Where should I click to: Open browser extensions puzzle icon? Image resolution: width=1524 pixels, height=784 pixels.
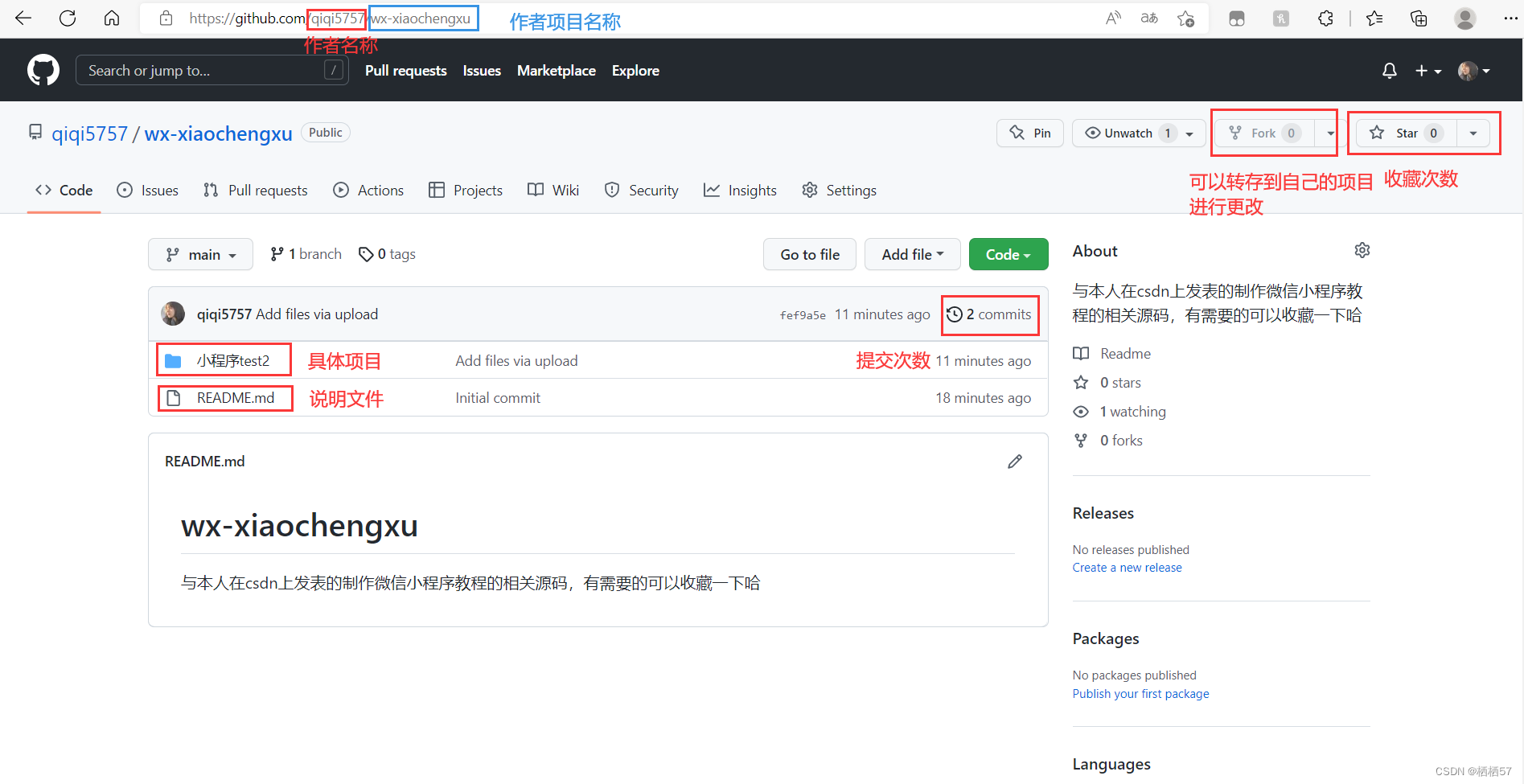[1325, 18]
